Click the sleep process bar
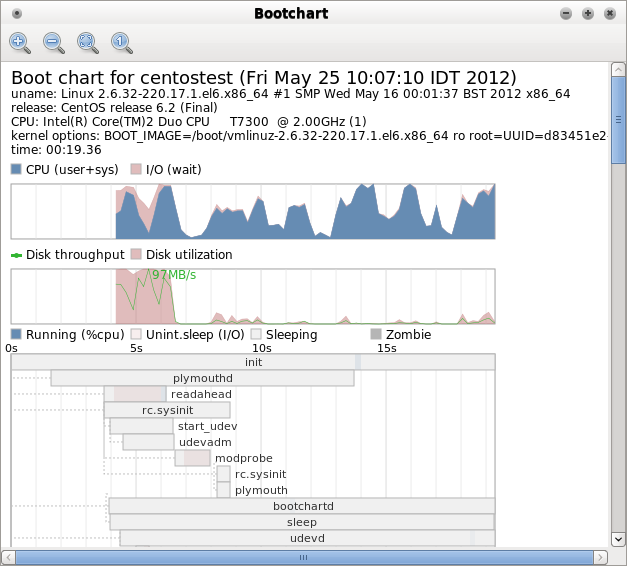Screen dimensions: 627x566 click(302, 522)
